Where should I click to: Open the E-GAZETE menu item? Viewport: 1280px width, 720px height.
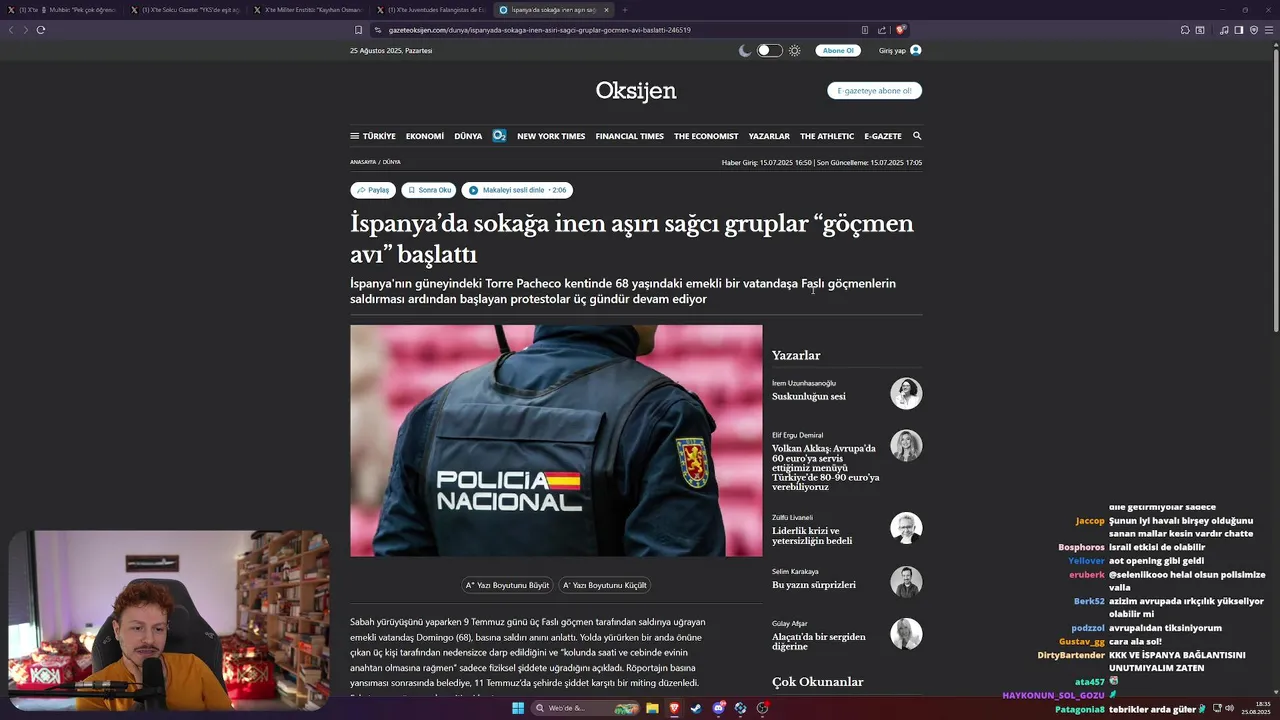pyautogui.click(x=883, y=136)
